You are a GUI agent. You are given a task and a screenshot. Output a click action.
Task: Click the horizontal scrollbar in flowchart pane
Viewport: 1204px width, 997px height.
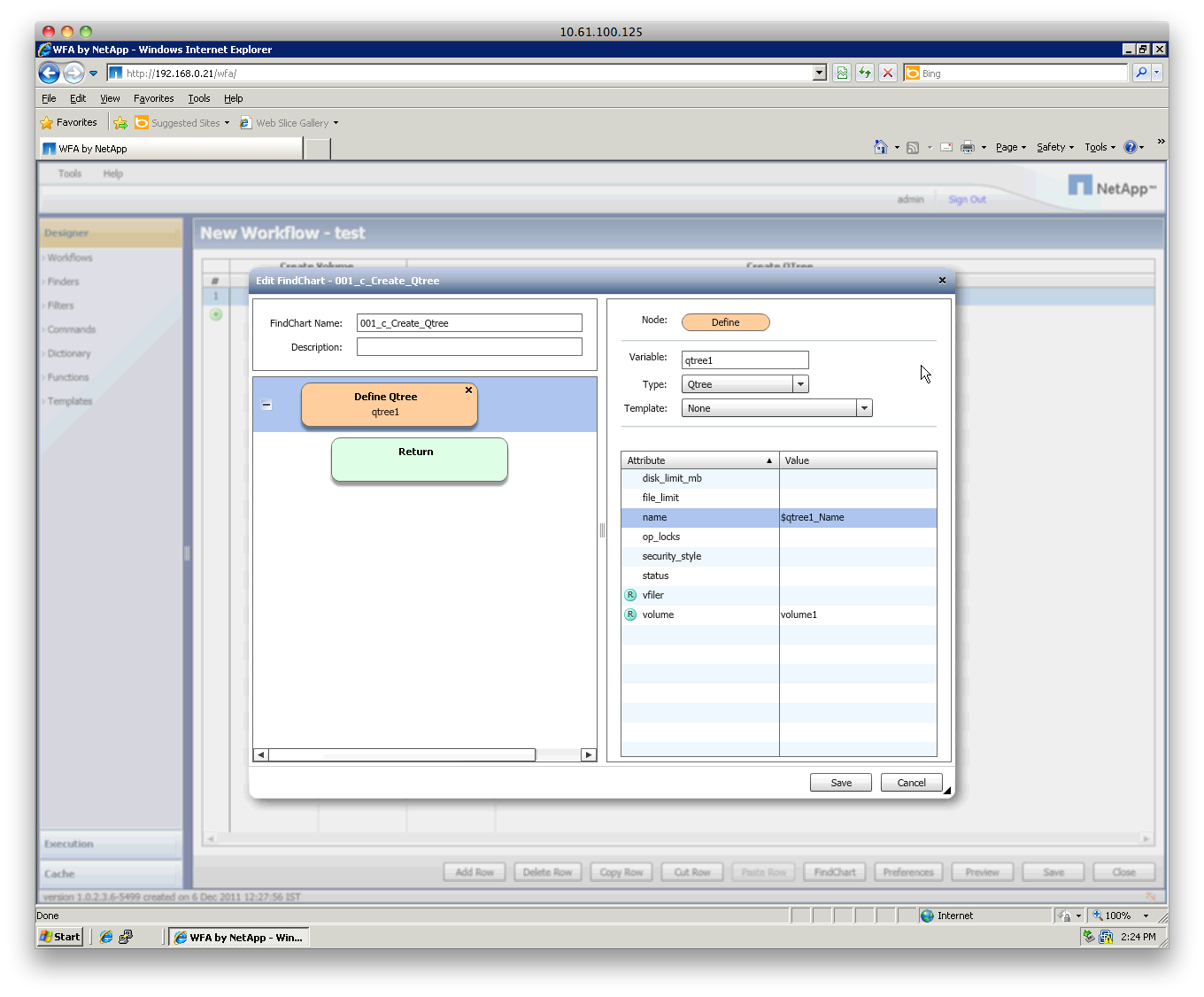click(x=402, y=755)
